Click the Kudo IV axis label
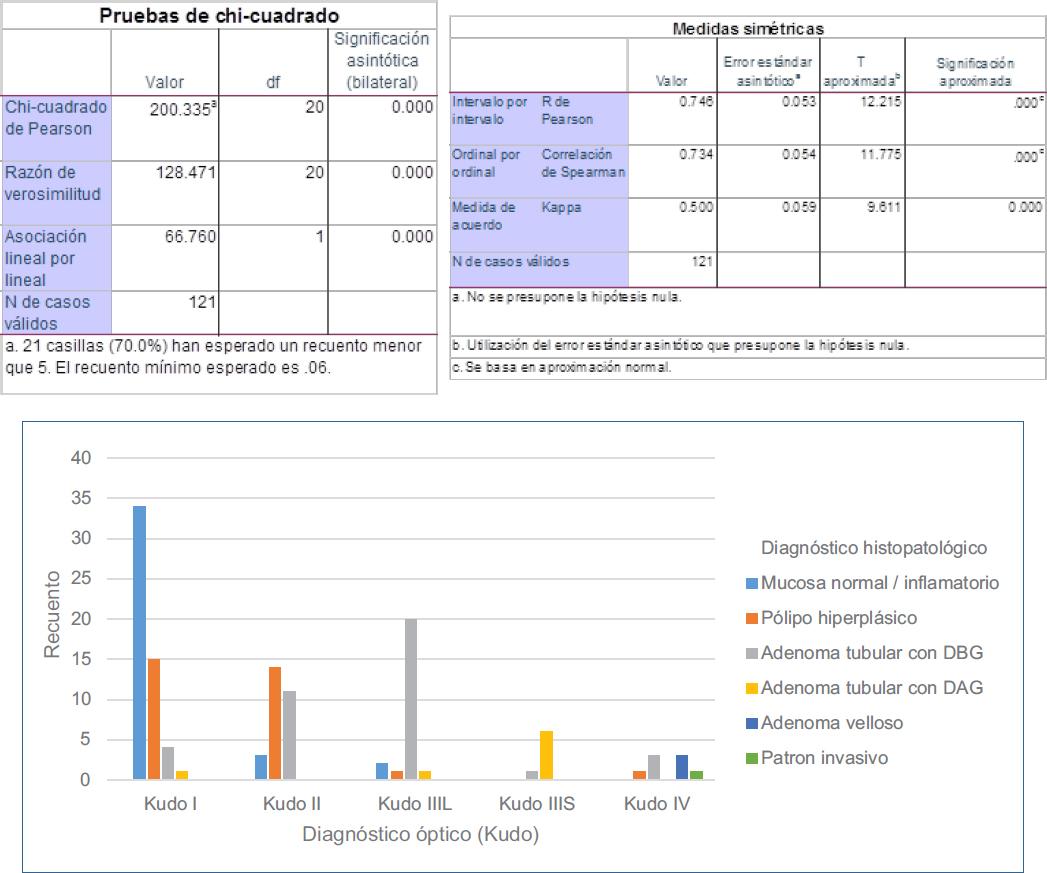Image resolution: width=1047 pixels, height=873 pixels. click(656, 804)
